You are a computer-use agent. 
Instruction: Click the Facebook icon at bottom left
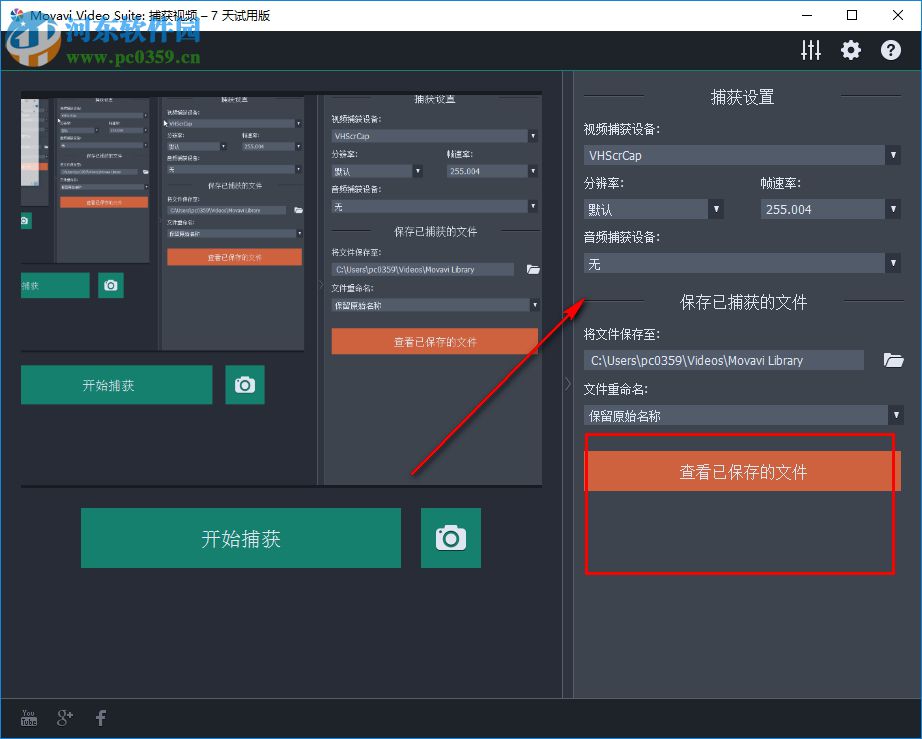(100, 717)
